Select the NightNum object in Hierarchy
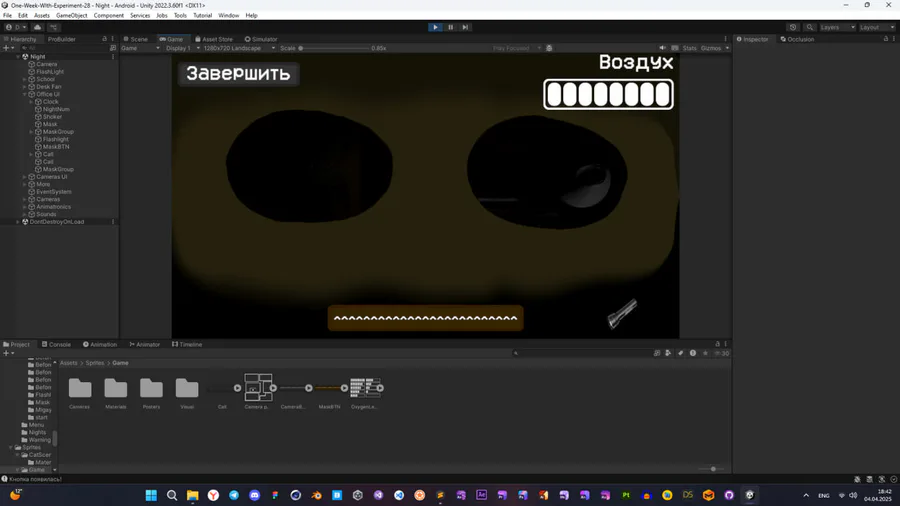The image size is (900, 506). (56, 109)
